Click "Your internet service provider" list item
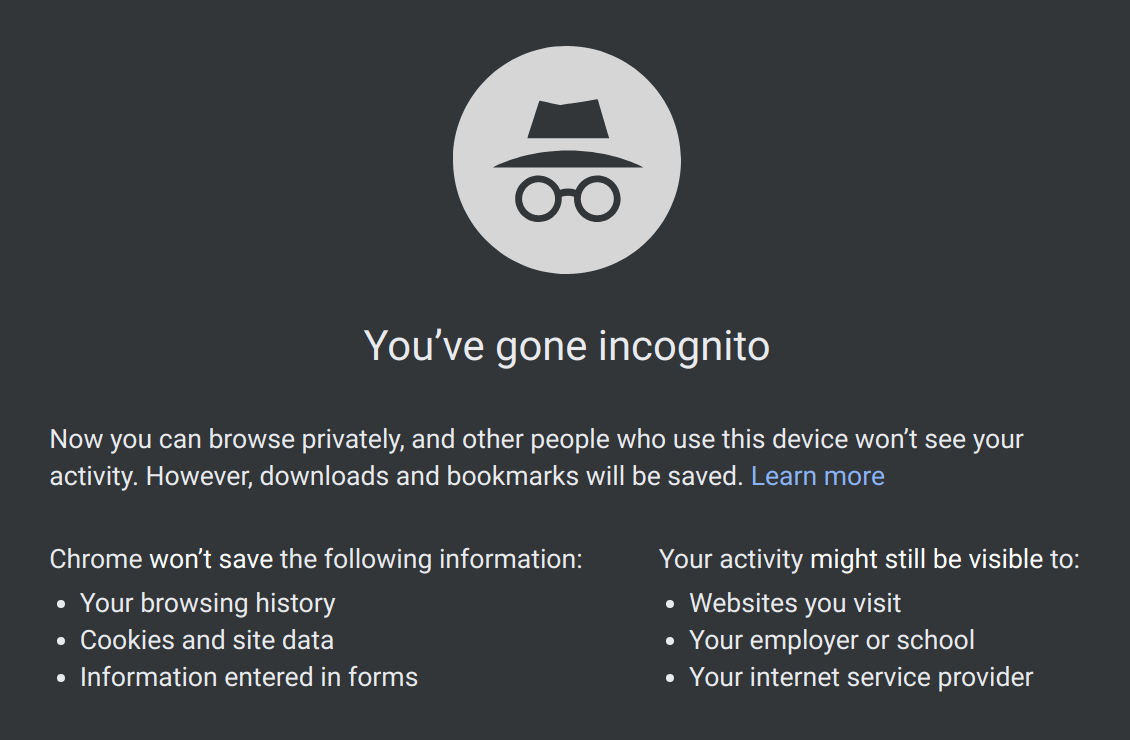Viewport: 1130px width, 740px height. click(861, 677)
